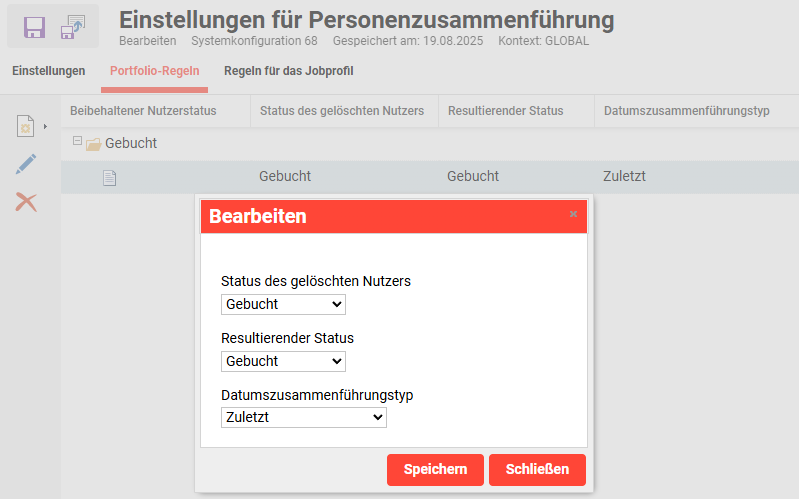Click the Datumszusammenführungstyp column header
This screenshot has height=499, width=799.
click(686, 110)
